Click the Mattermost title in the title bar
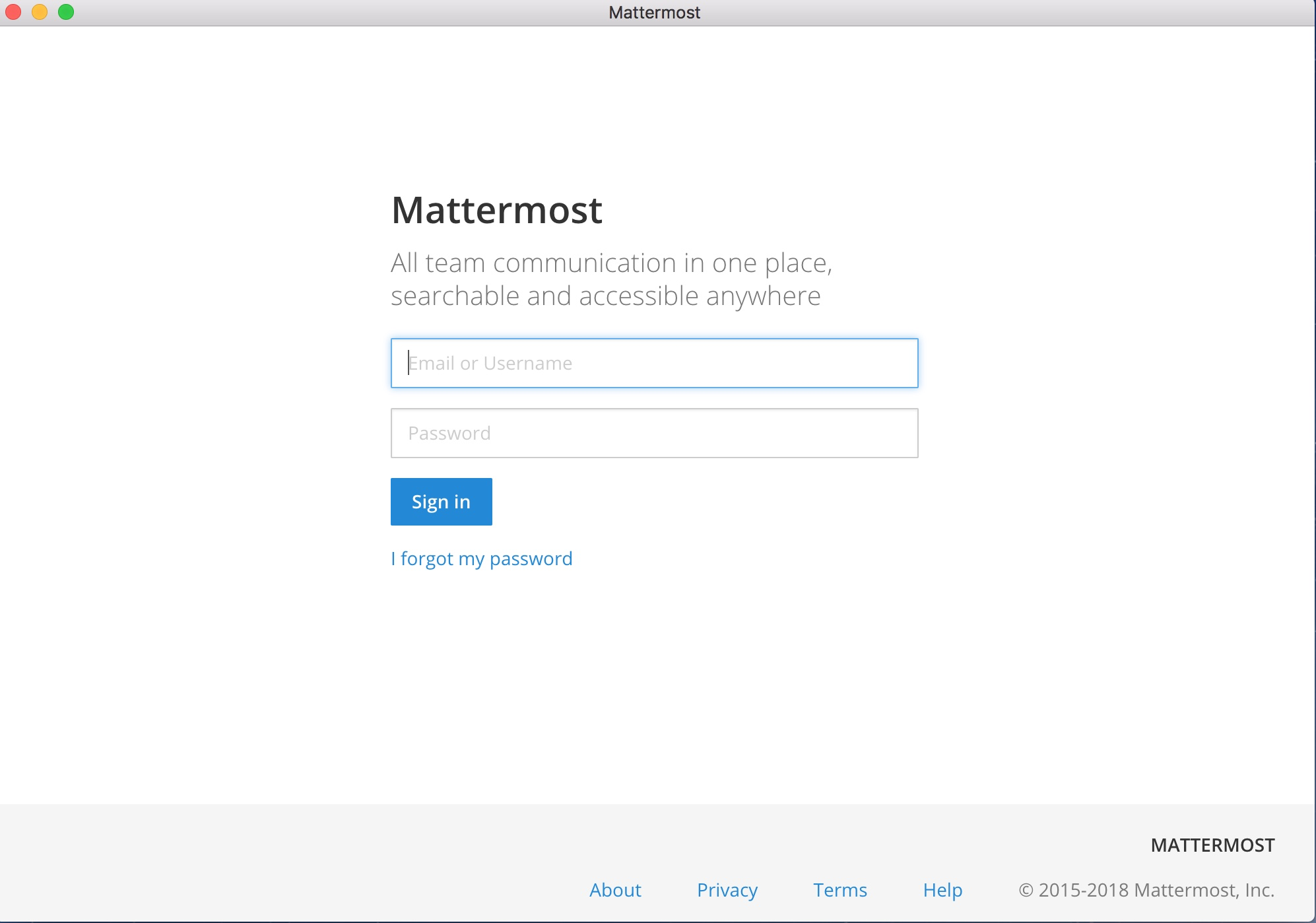The height and width of the screenshot is (923, 1316). click(654, 13)
